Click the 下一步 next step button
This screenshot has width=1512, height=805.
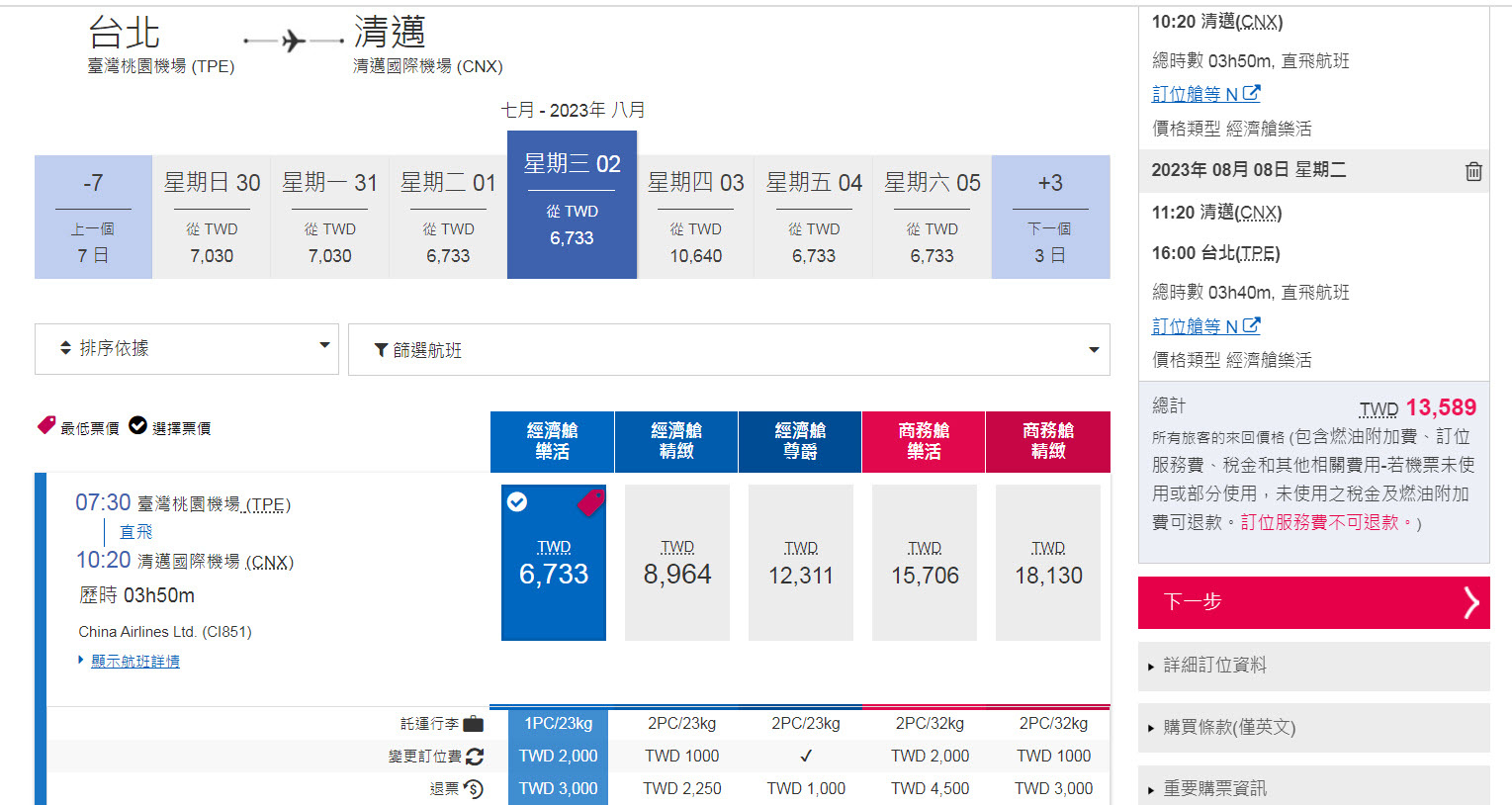1314,602
